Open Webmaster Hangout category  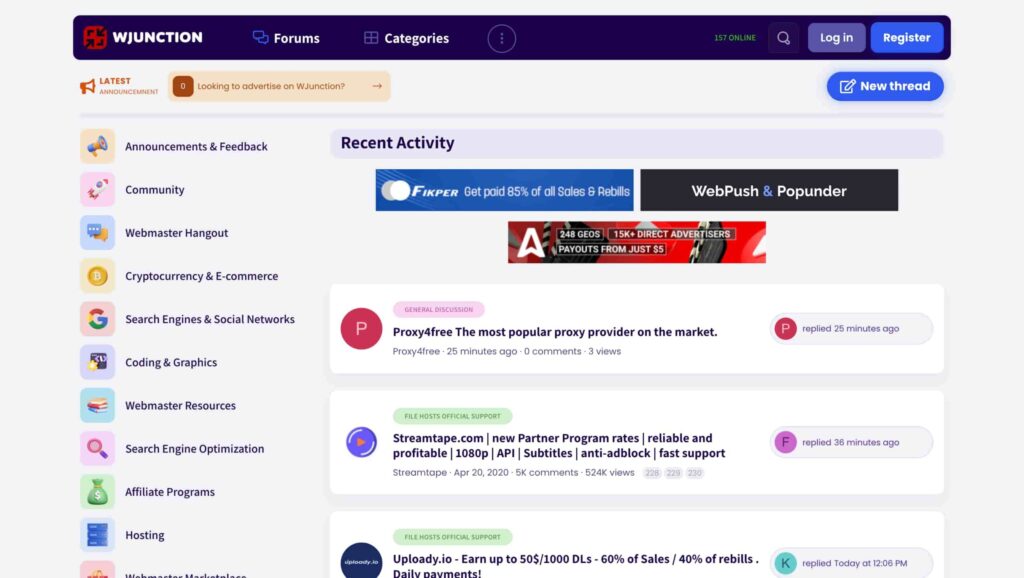point(176,233)
